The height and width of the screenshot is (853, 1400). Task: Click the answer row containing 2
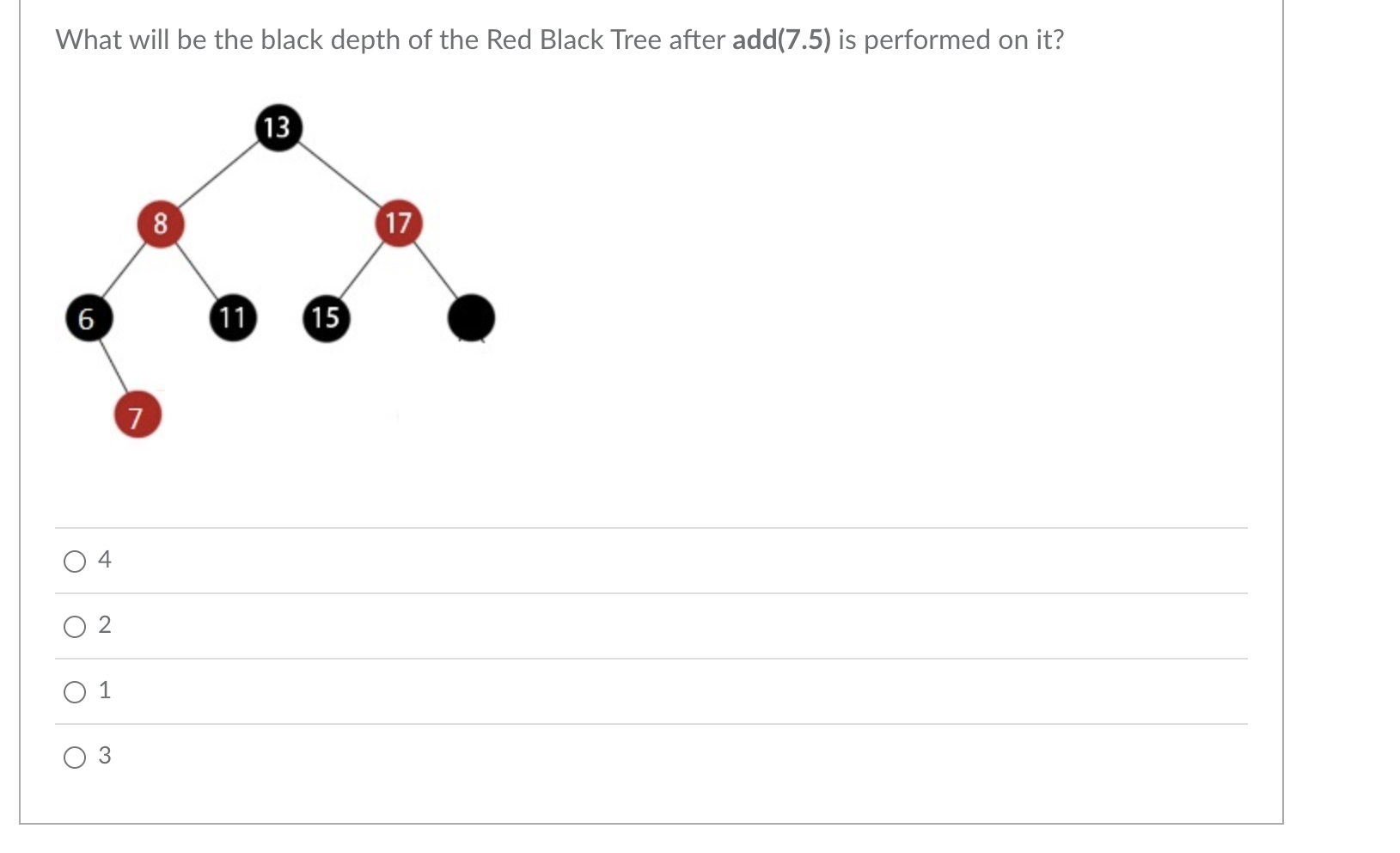coord(602,627)
